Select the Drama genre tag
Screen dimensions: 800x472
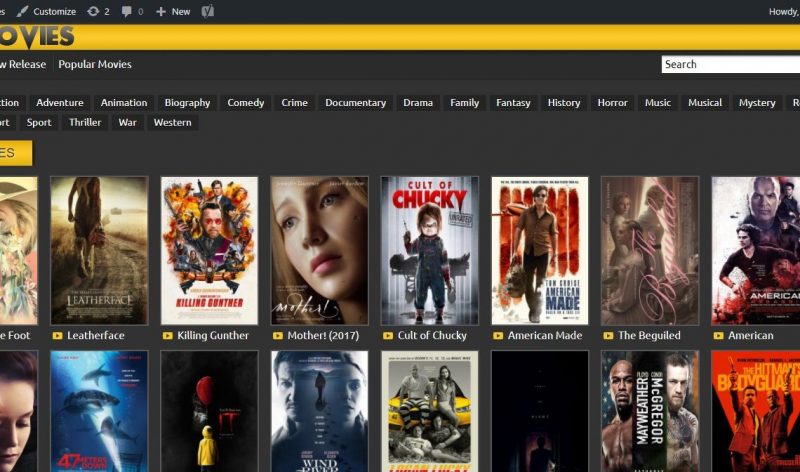[418, 103]
